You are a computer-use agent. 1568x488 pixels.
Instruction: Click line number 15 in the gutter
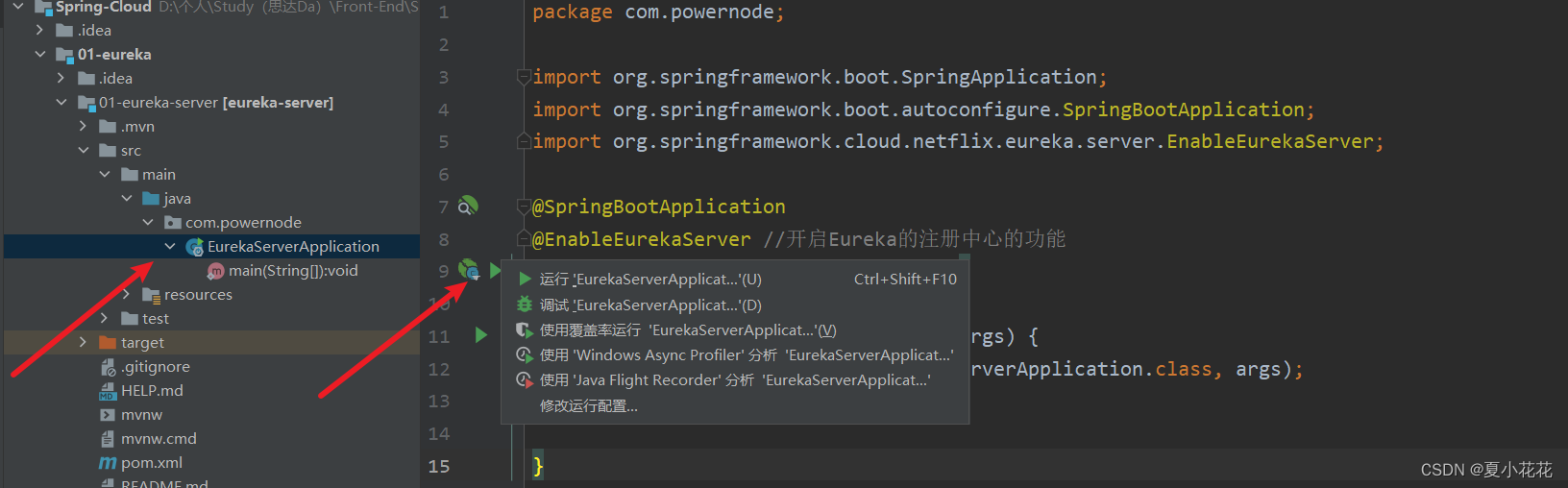(439, 466)
